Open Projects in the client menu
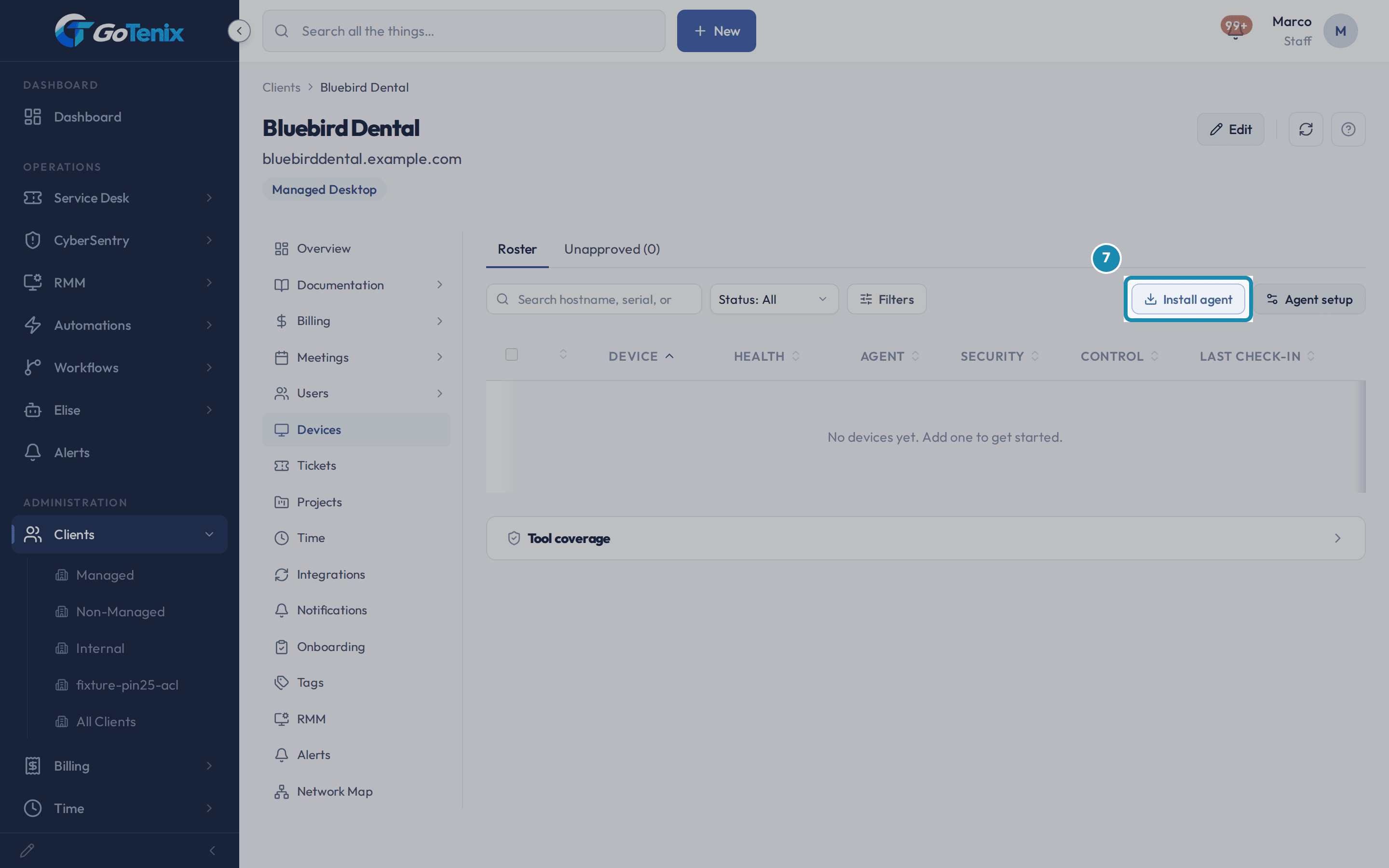The image size is (1389, 868). (x=356, y=502)
